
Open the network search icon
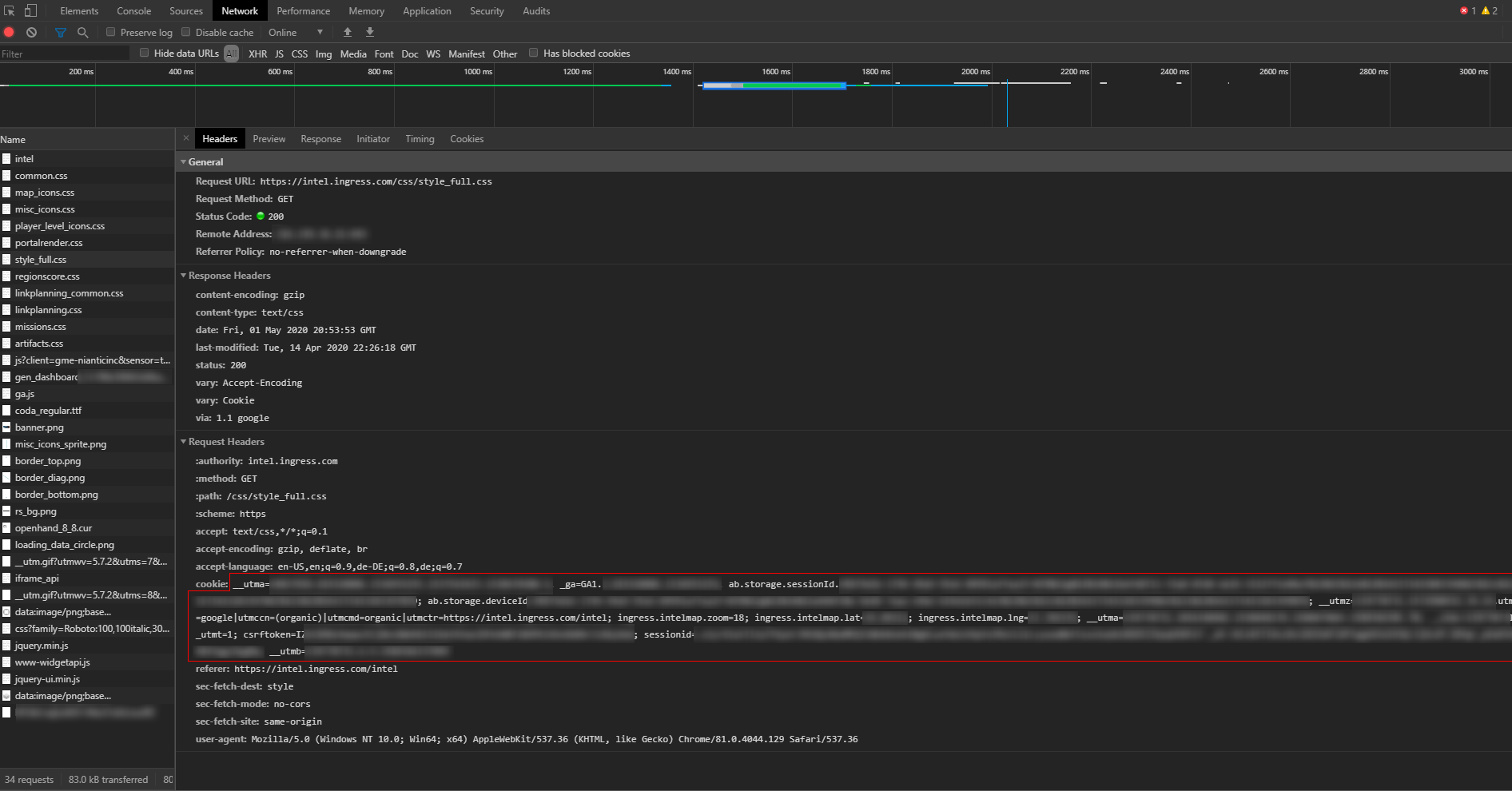(x=82, y=32)
